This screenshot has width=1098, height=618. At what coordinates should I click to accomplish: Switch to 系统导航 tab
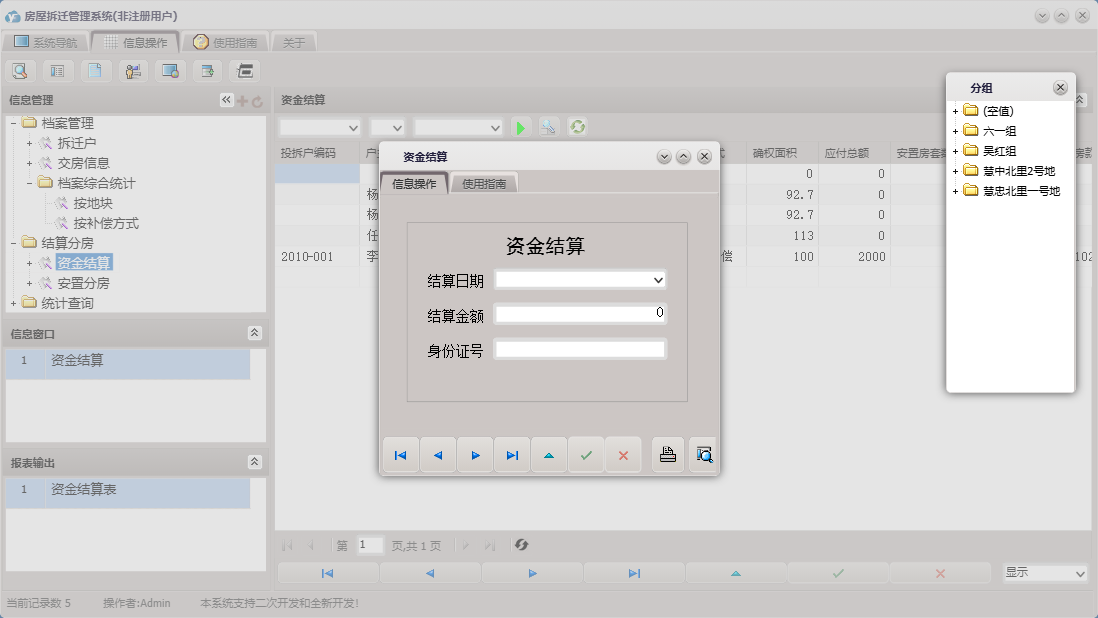tap(46, 43)
